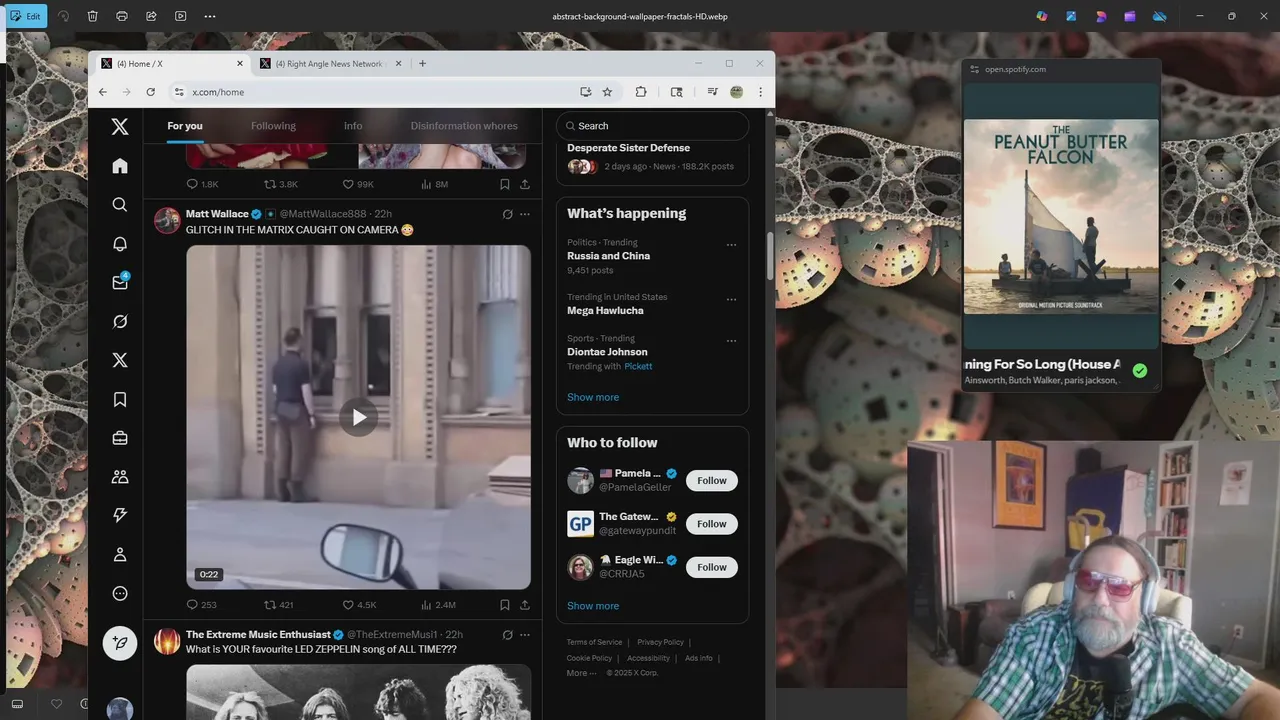Delete image via Photos trash icon
The image size is (1280, 720).
click(x=92, y=16)
